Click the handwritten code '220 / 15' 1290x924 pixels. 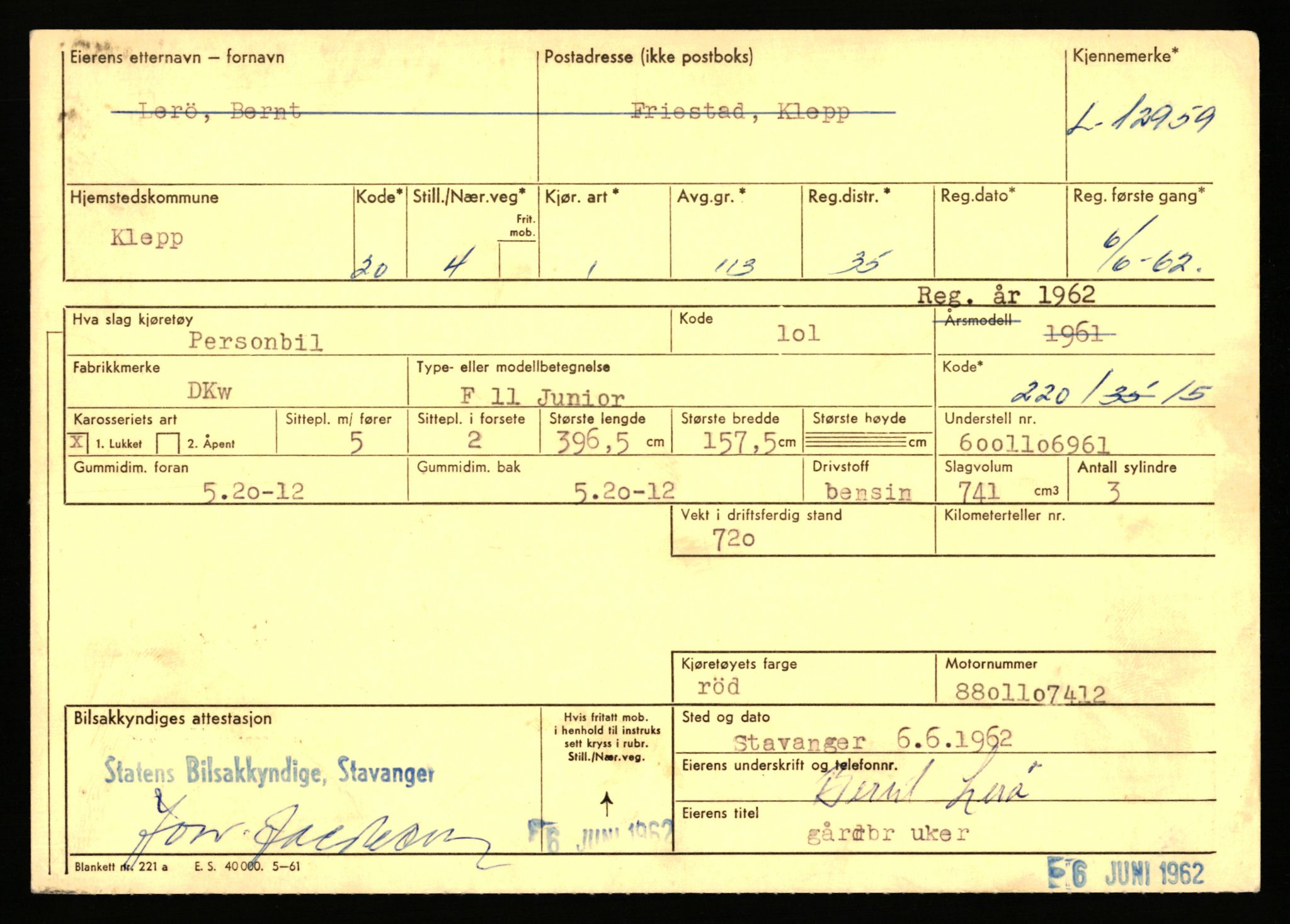pyautogui.click(x=1111, y=389)
